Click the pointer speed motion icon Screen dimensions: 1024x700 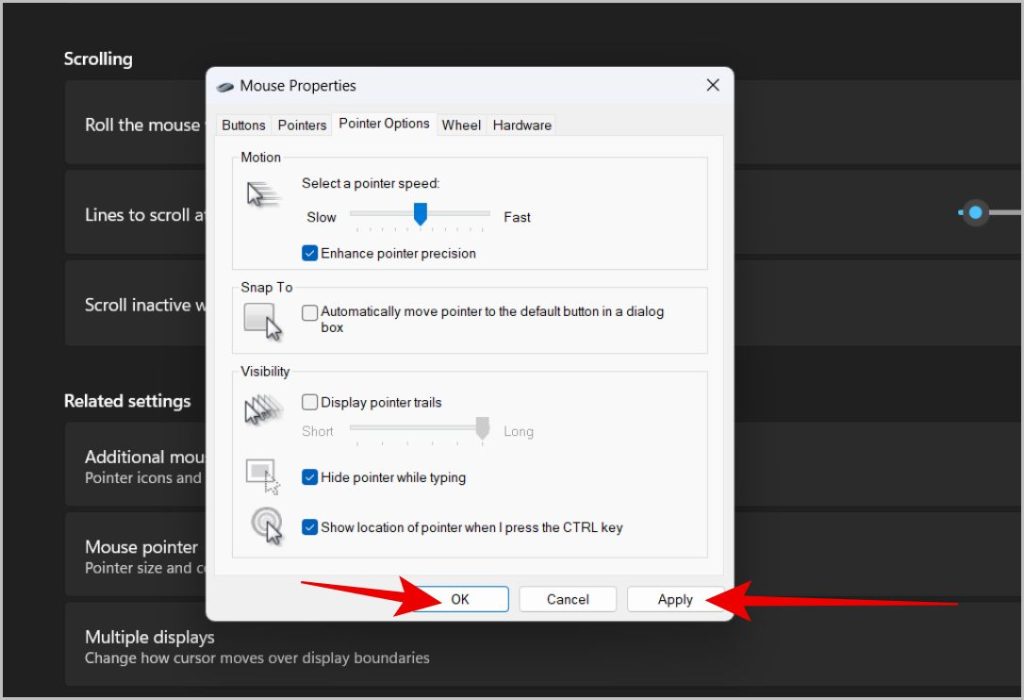[263, 195]
